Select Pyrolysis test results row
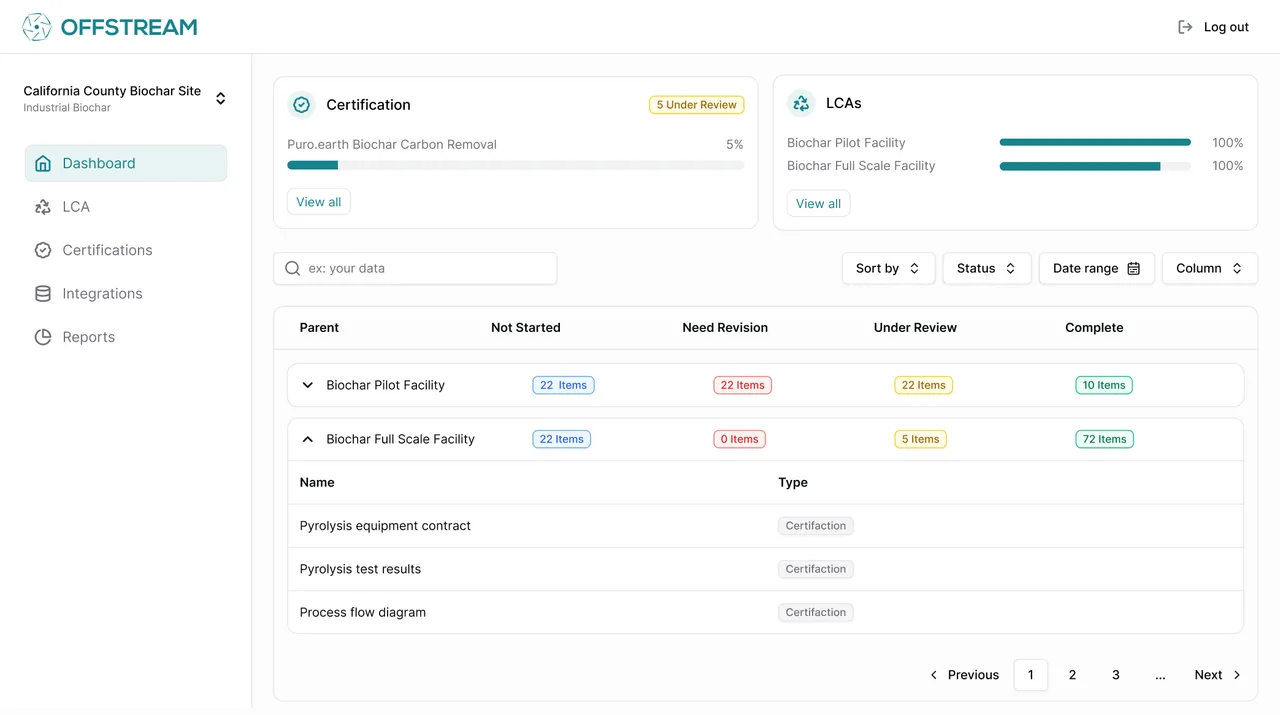The width and height of the screenshot is (1280, 715). (765, 569)
